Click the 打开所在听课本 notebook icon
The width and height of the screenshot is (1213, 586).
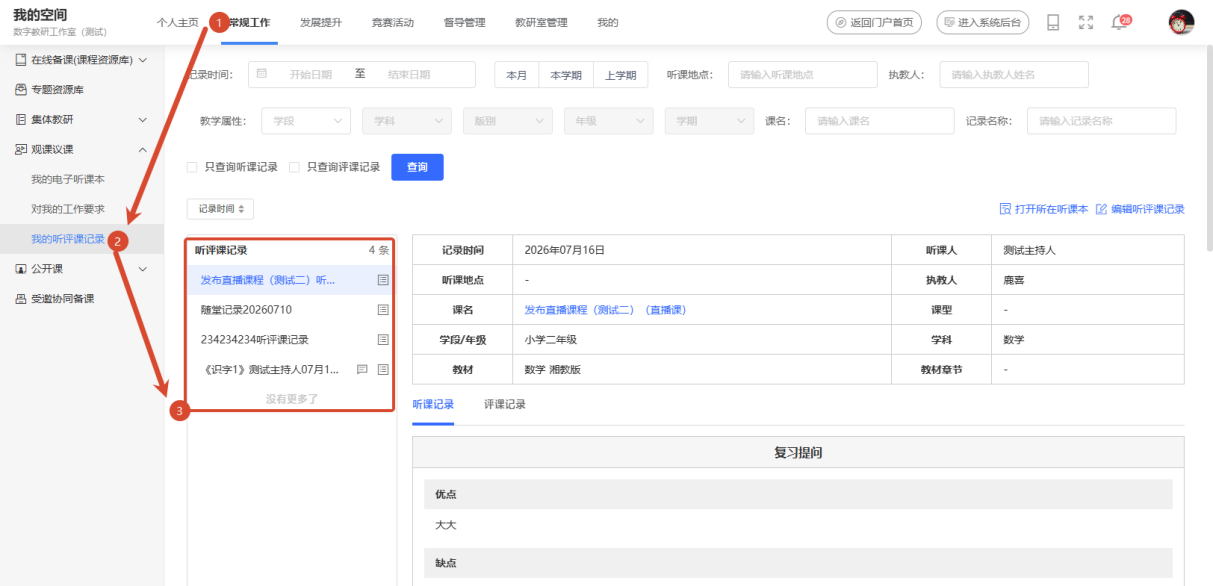coord(1005,209)
